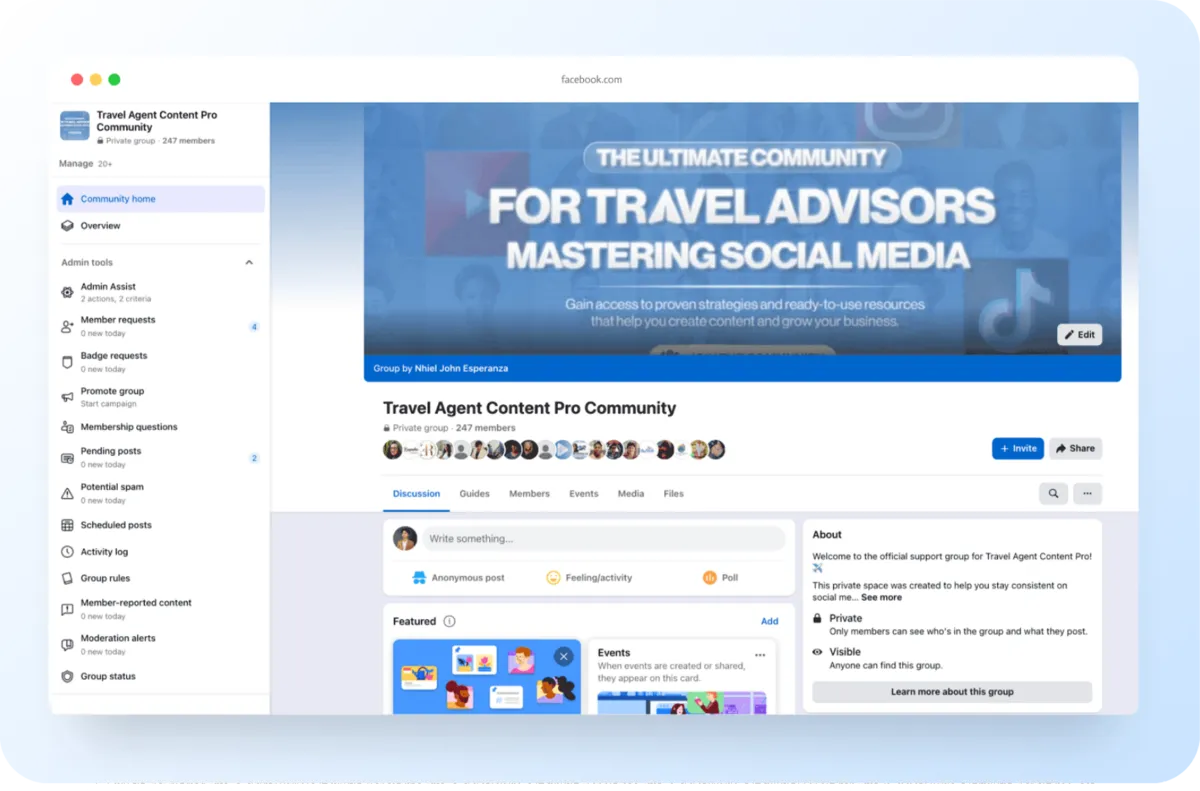Click the Scheduled posts calendar icon
Image resolution: width=1200 pixels, height=791 pixels.
pyautogui.click(x=67, y=525)
